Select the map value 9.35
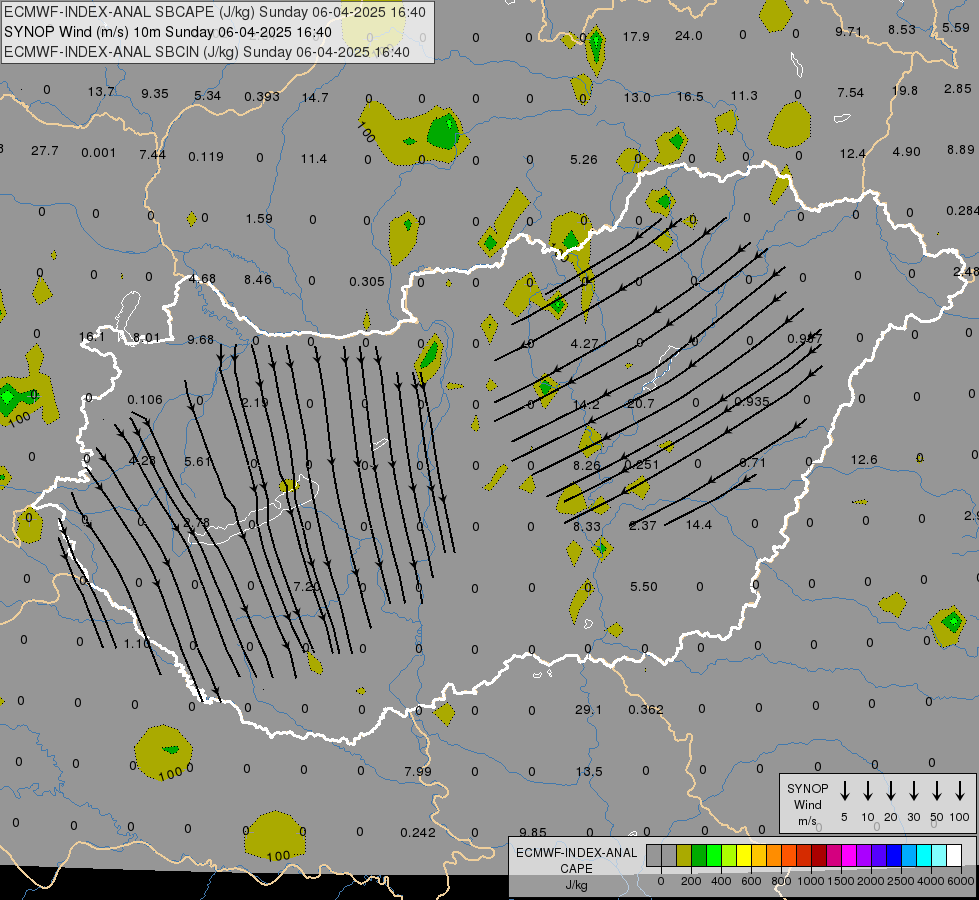Viewport: 979px width, 900px height. point(155,94)
